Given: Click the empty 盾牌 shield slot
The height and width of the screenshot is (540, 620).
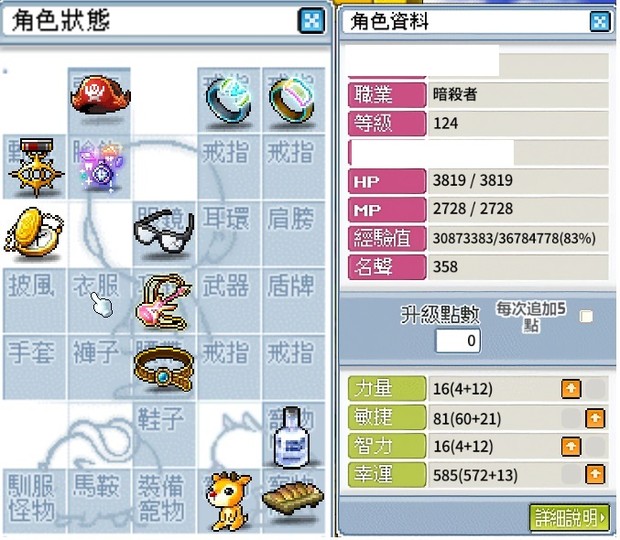Looking at the screenshot, I should tap(293, 300).
